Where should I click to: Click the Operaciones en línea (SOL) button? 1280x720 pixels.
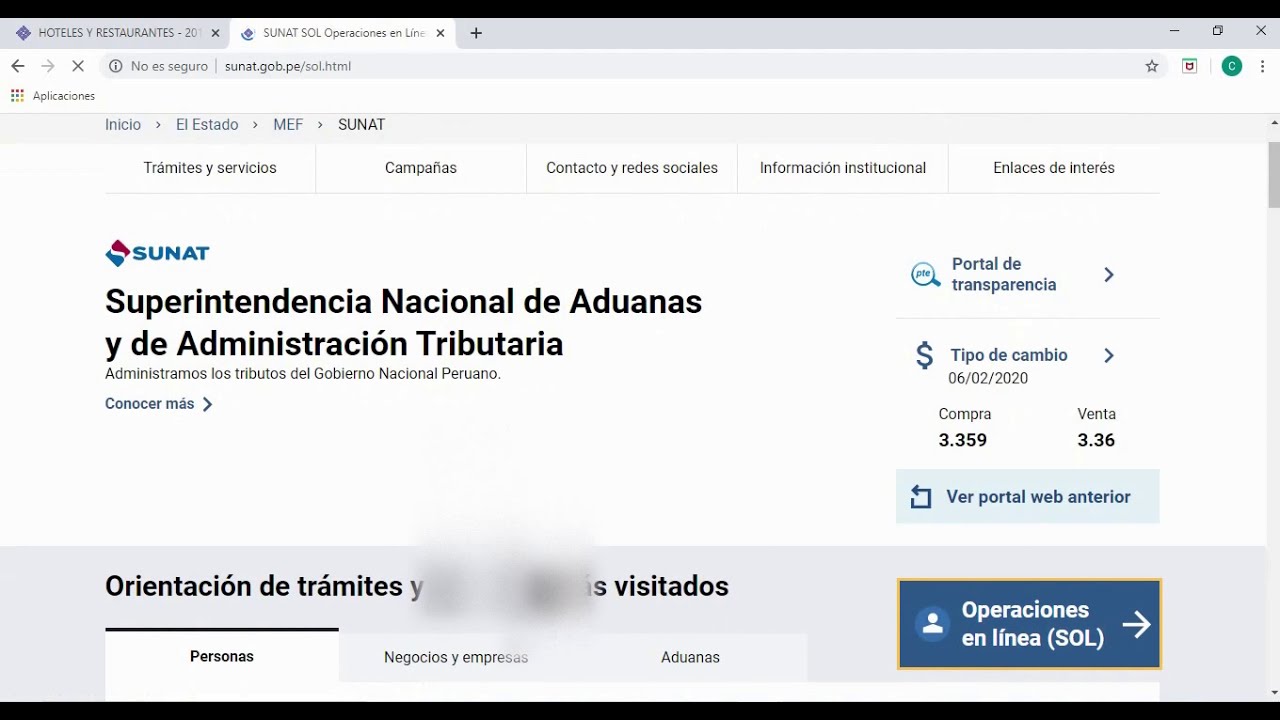[x=1029, y=624]
